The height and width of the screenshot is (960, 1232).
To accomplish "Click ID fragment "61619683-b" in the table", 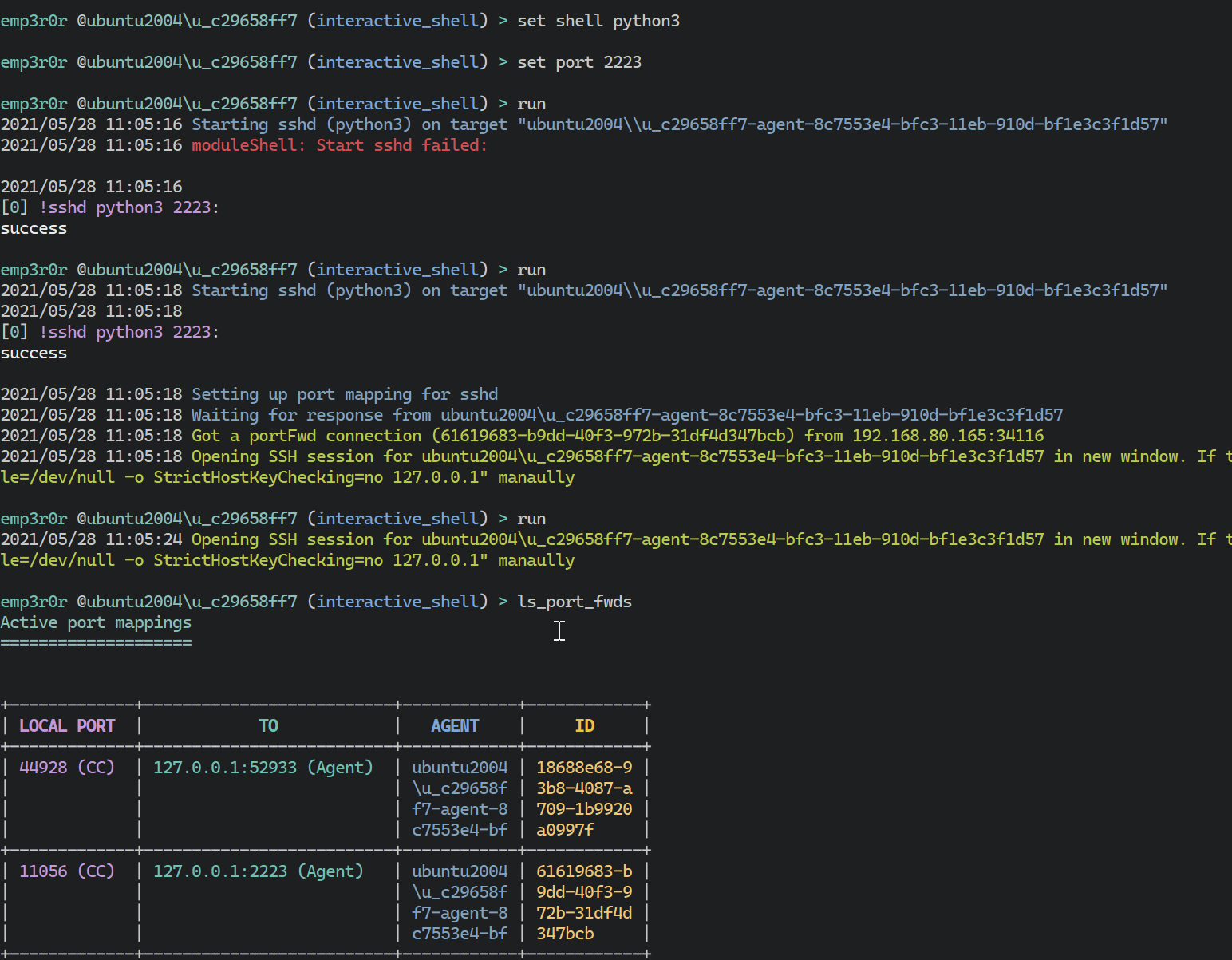I will click(x=584, y=871).
